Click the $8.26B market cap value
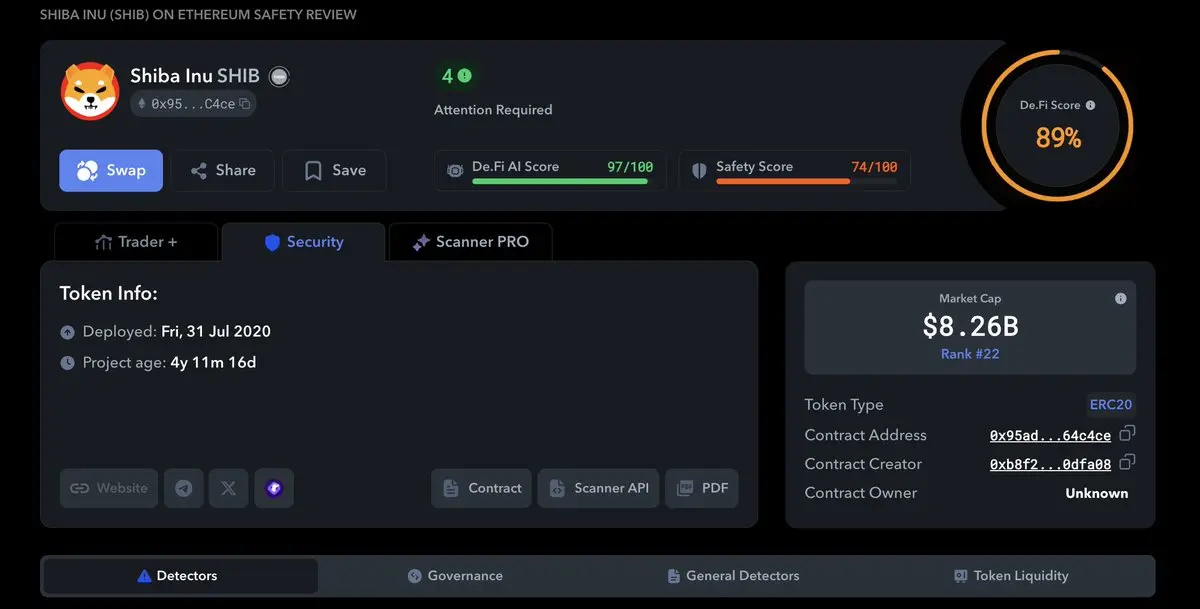Screen dimensions: 1200x609 (x=970, y=326)
